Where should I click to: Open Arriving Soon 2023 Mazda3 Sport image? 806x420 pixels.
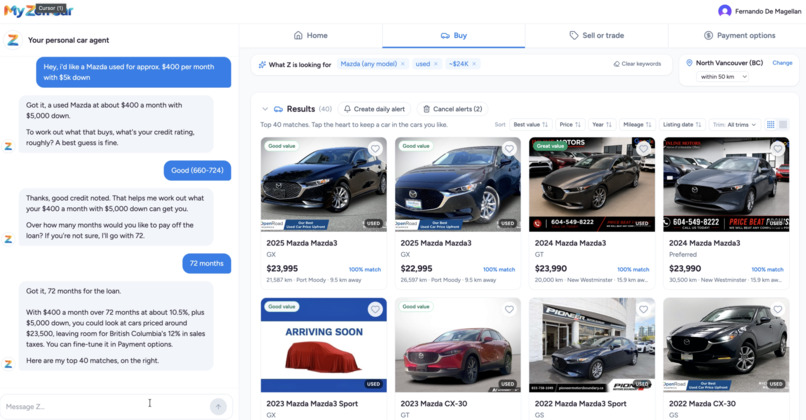coord(323,345)
